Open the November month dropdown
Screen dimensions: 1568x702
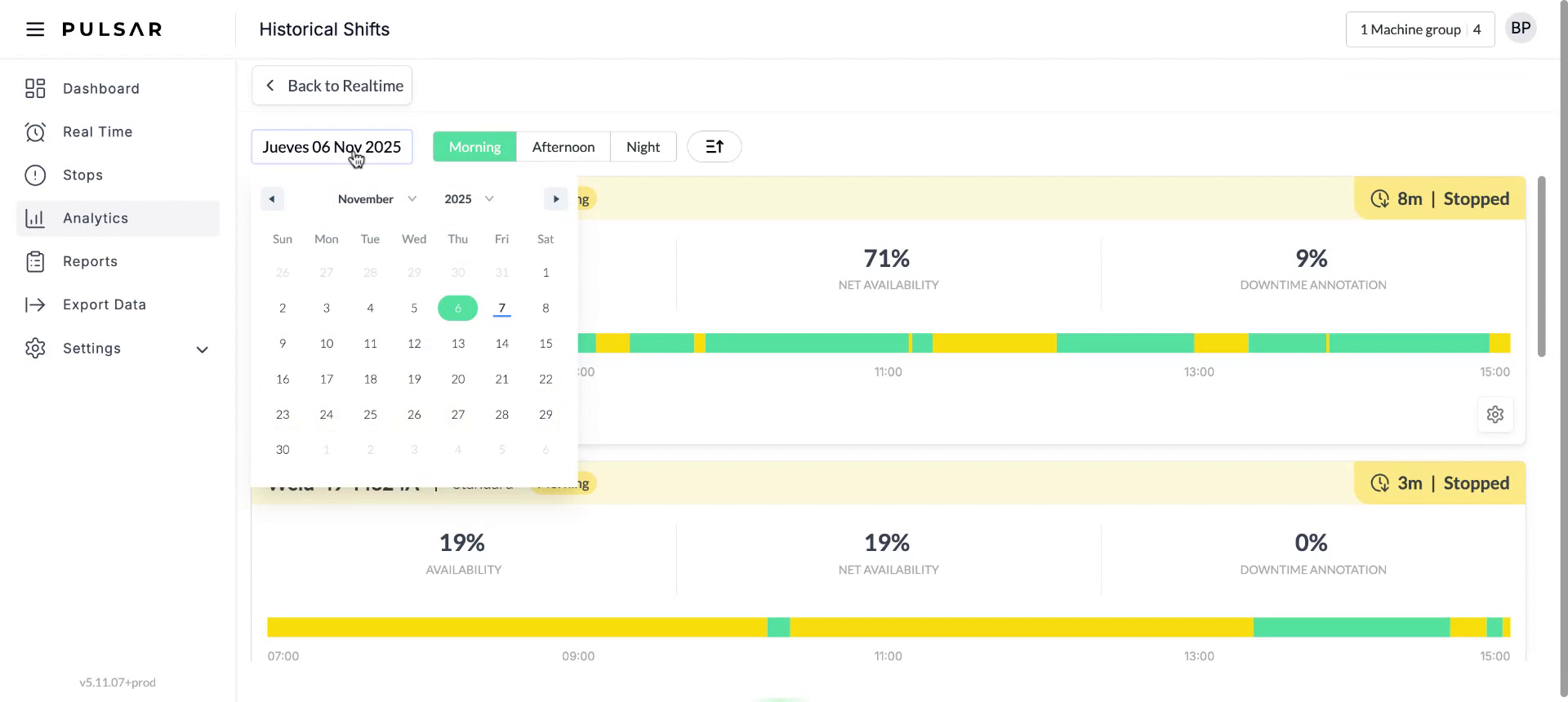pos(376,199)
